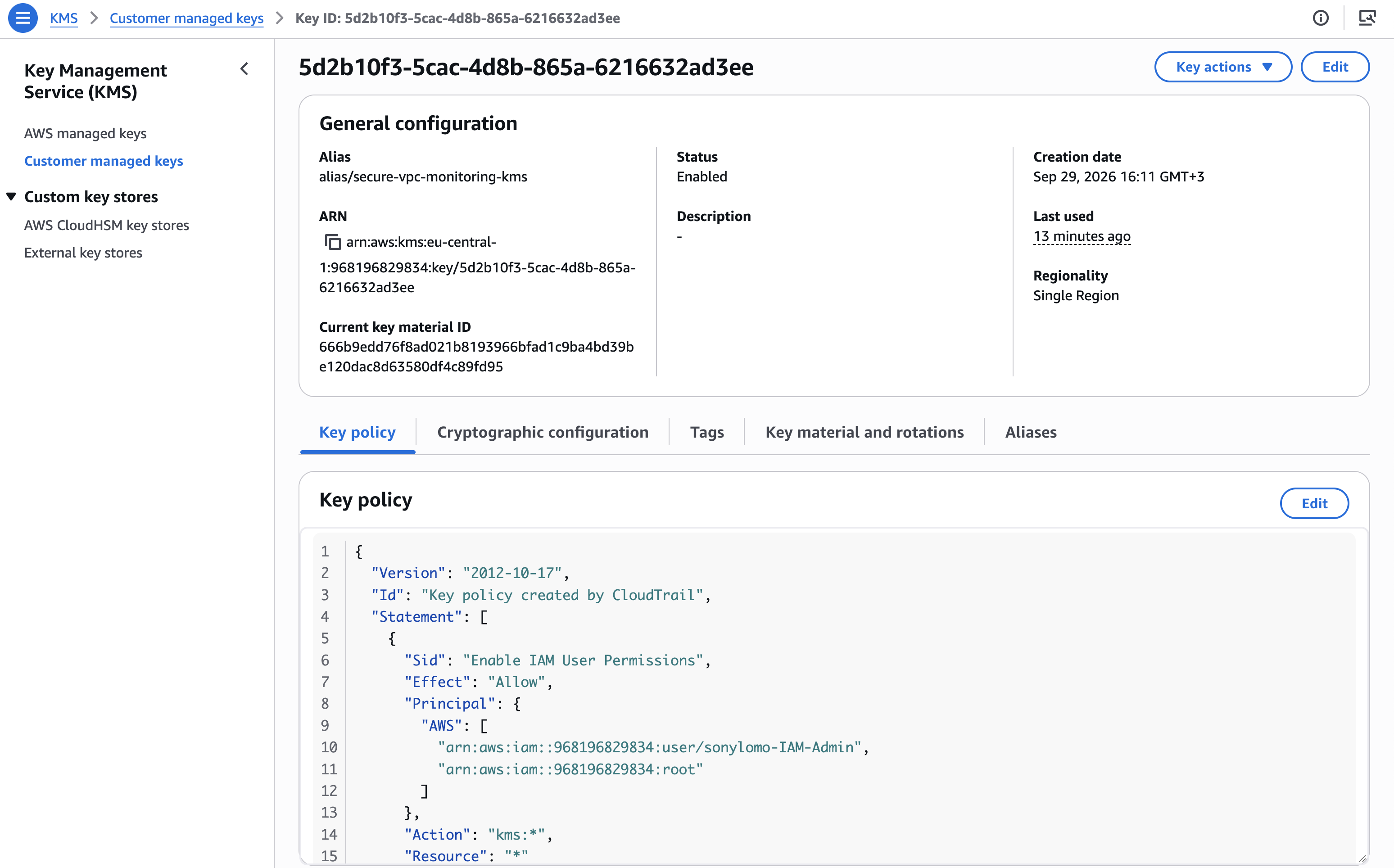Viewport: 1394px width, 868px height.
Task: Select Customer managed keys in sidebar
Action: click(x=104, y=161)
